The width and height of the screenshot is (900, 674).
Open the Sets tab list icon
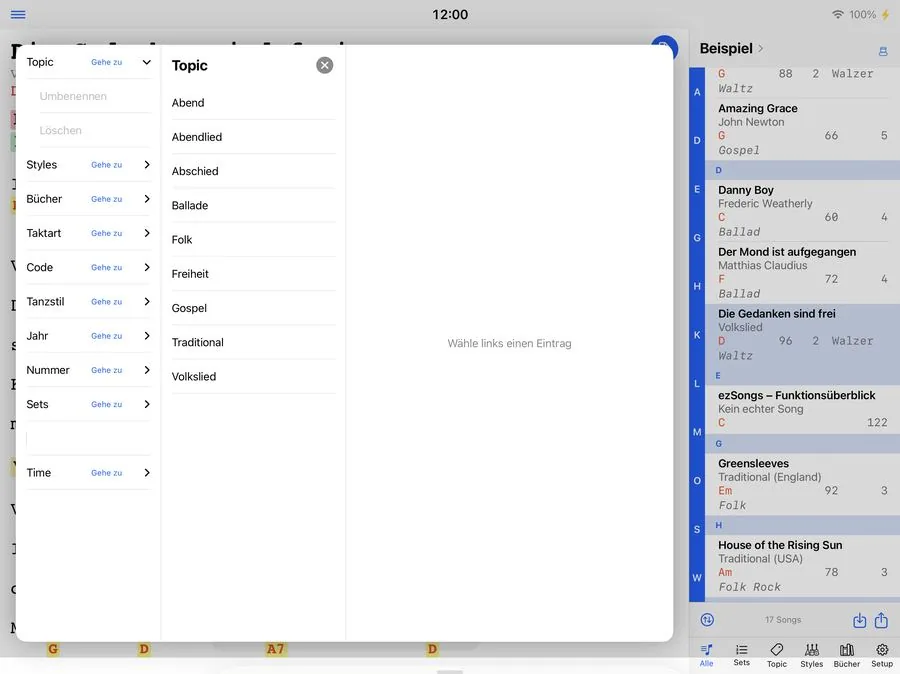(742, 654)
